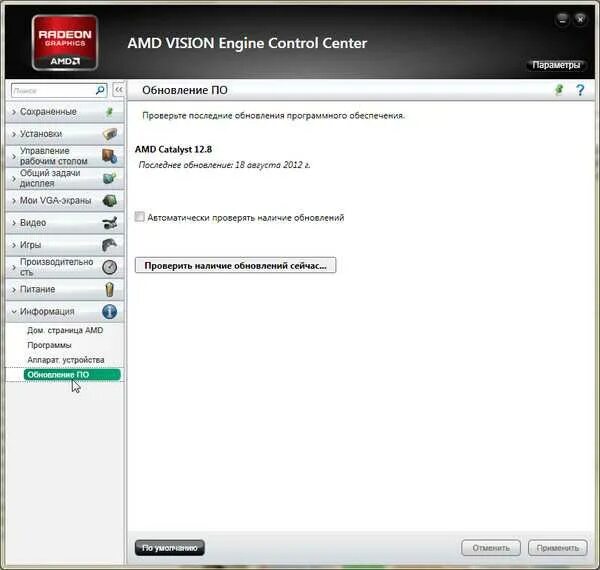The width and height of the screenshot is (600, 570).
Task: Expand the Установки section arrow
Action: pos(14,134)
